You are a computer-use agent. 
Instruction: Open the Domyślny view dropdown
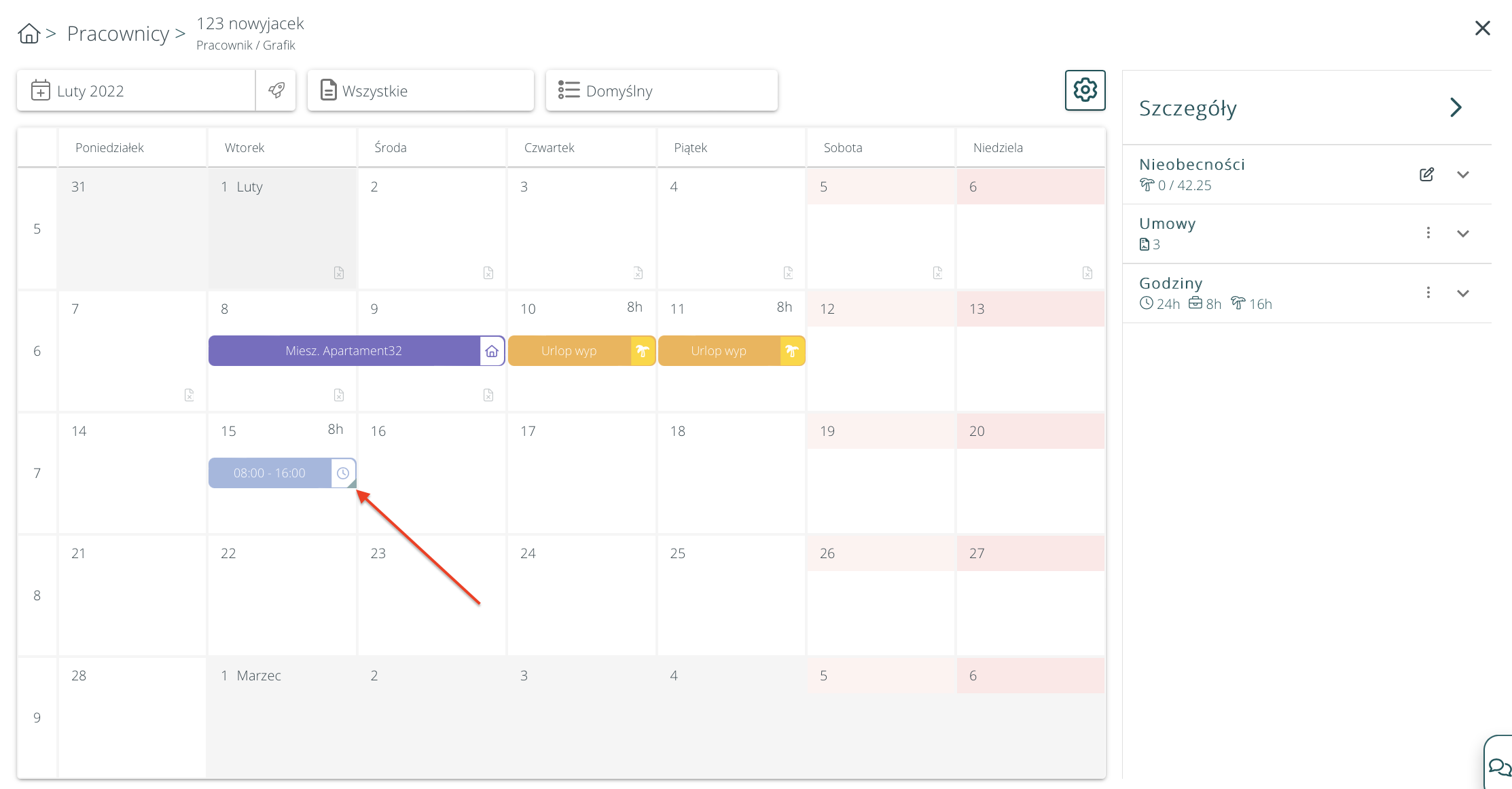coord(661,90)
